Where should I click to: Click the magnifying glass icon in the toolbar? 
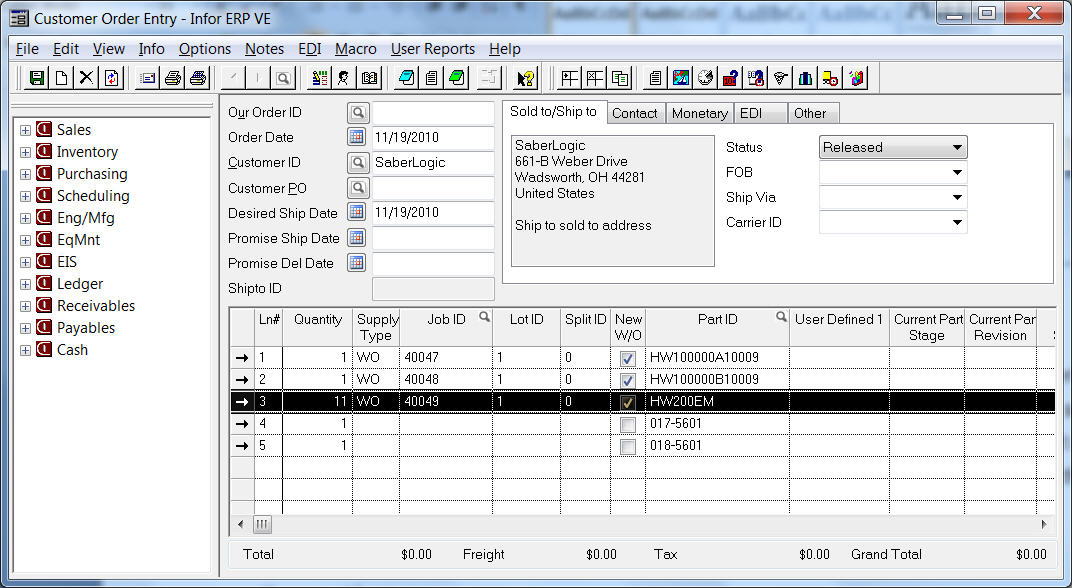coord(283,78)
